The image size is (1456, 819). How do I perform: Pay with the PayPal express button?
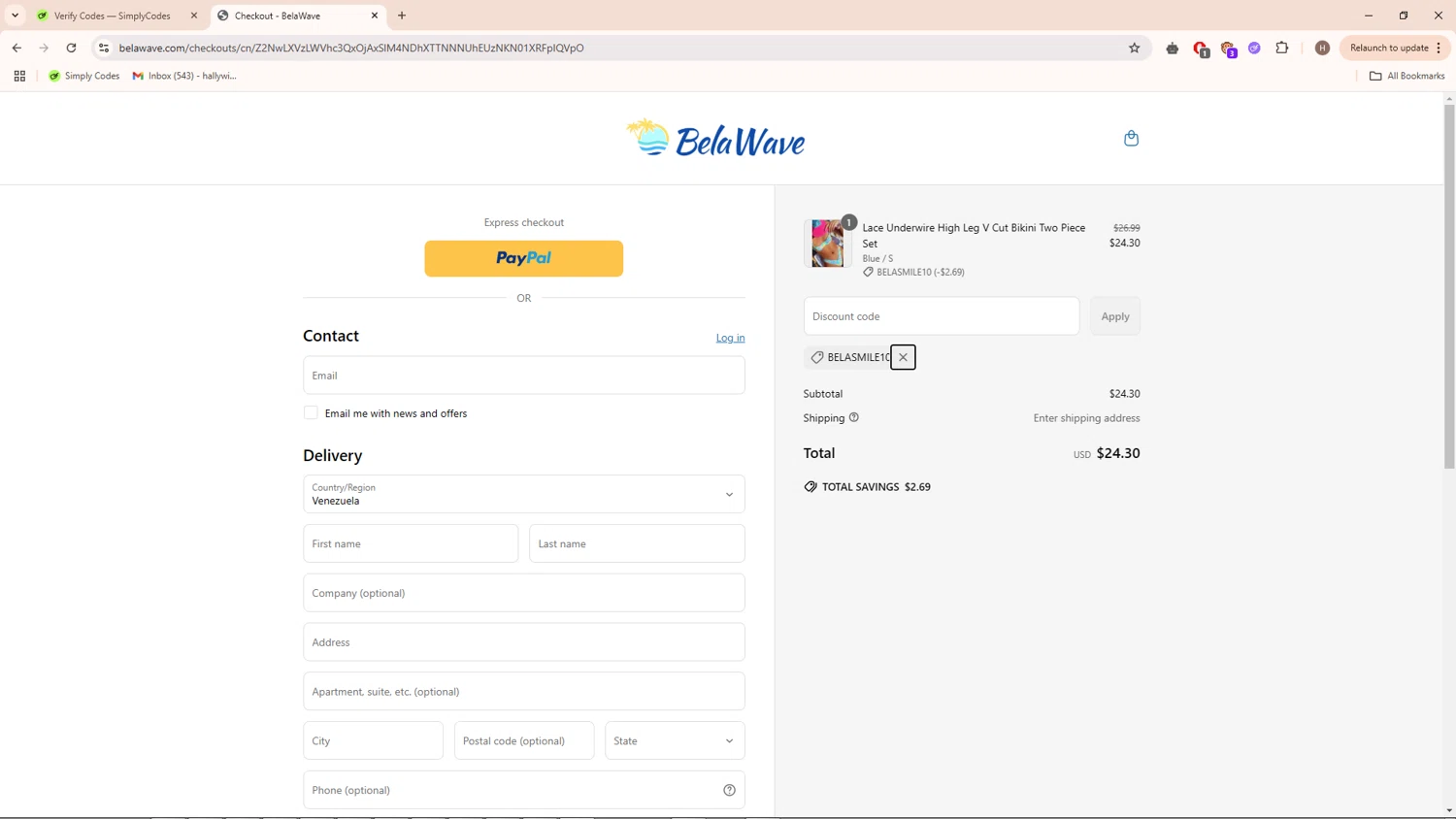point(524,258)
